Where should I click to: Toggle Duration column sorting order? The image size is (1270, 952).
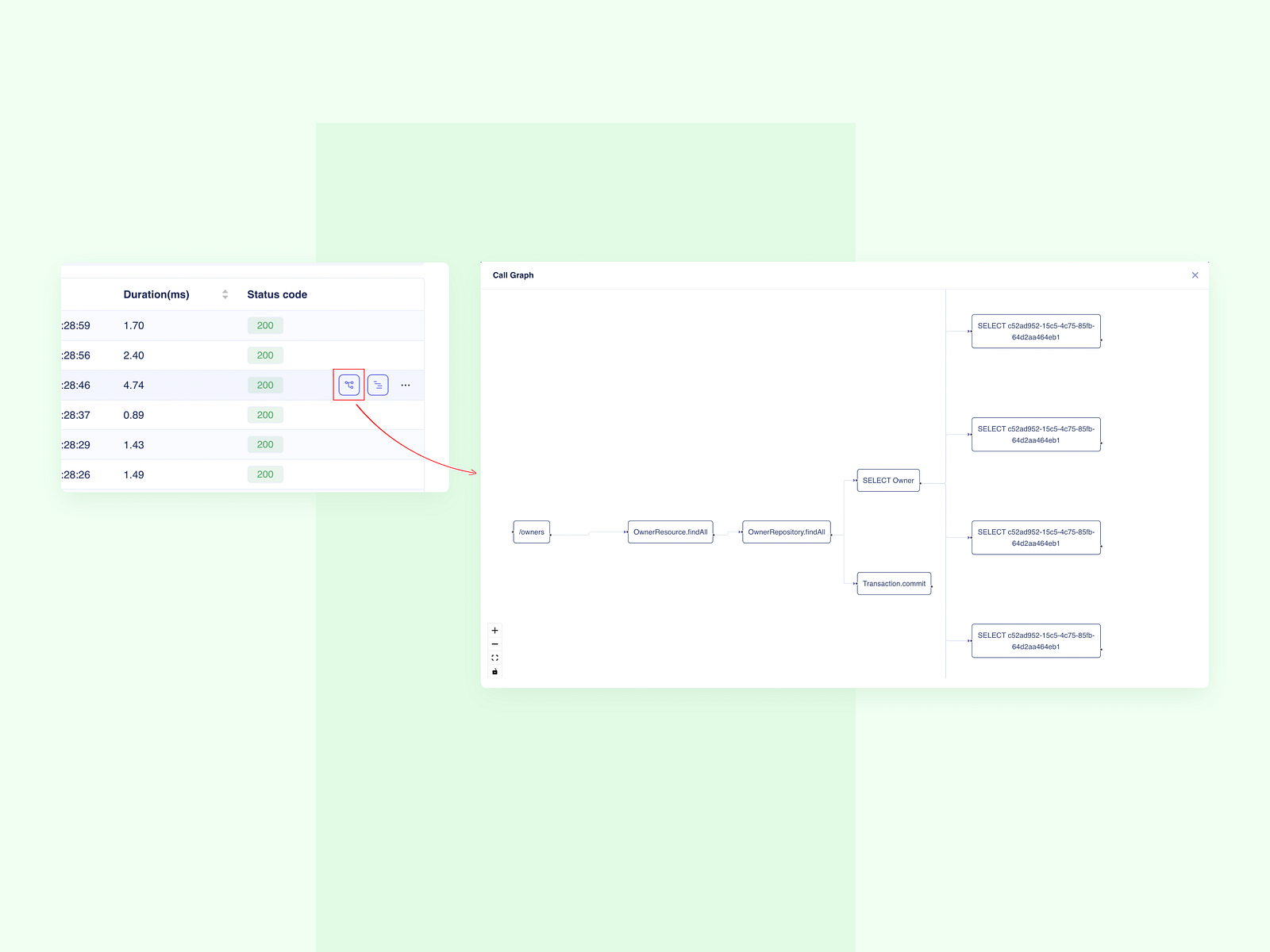point(225,294)
